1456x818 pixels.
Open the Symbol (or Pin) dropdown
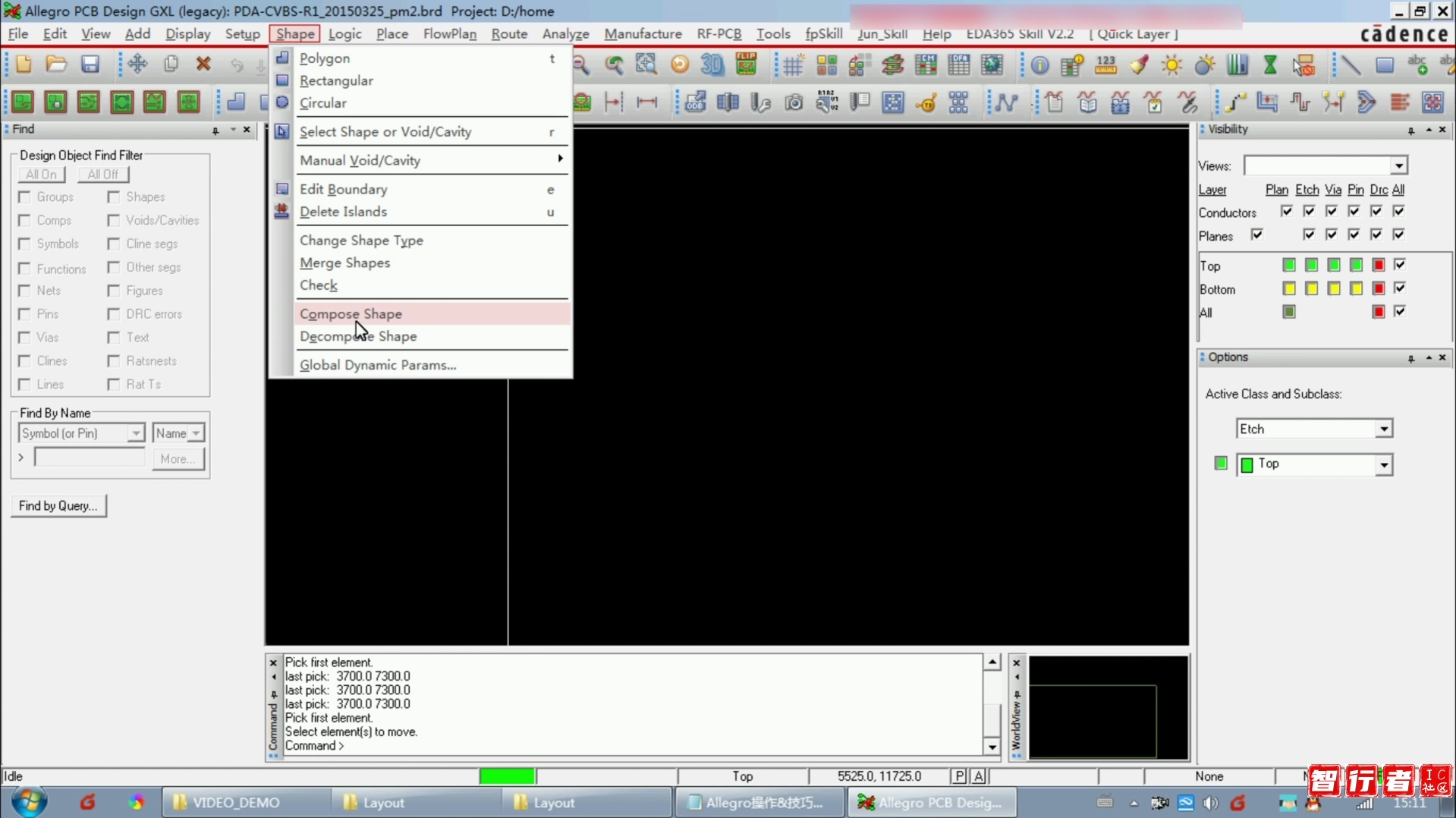click(135, 433)
